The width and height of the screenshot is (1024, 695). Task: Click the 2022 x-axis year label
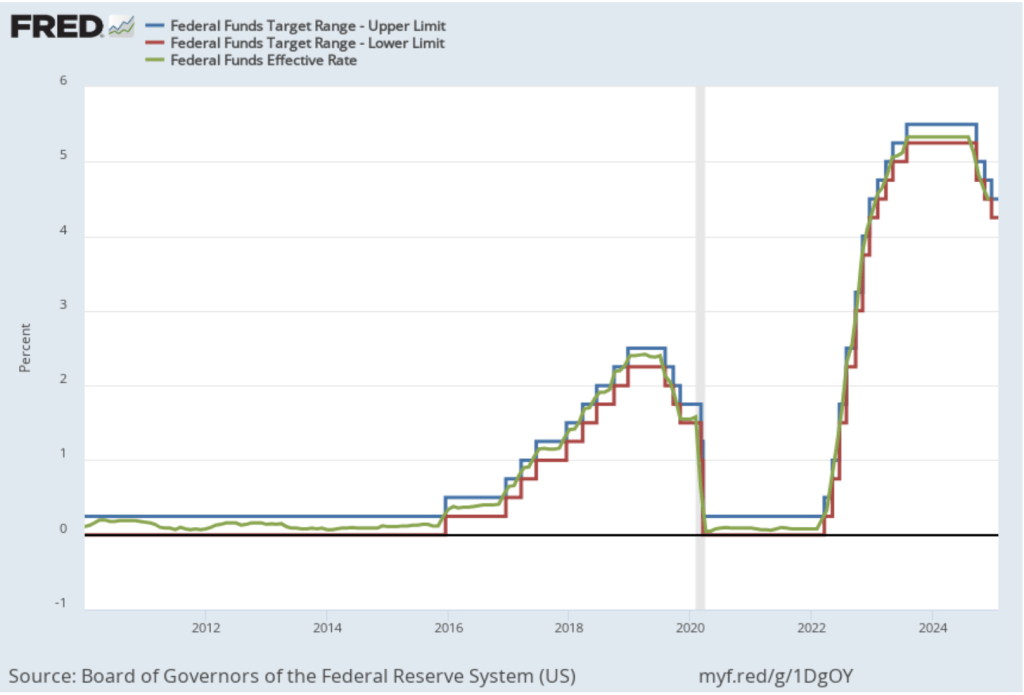click(811, 628)
